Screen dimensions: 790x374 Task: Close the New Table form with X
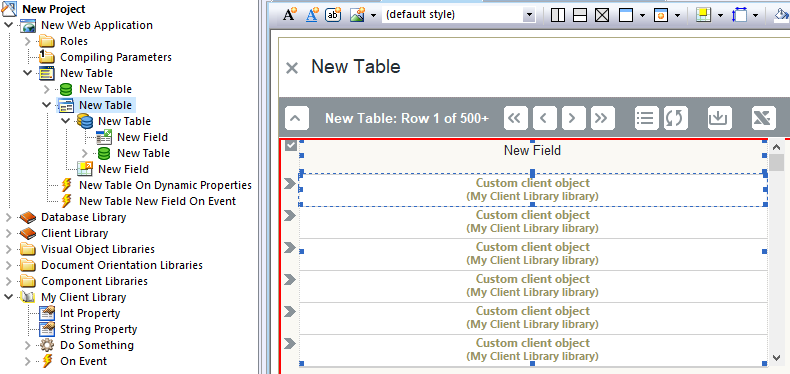[292, 68]
